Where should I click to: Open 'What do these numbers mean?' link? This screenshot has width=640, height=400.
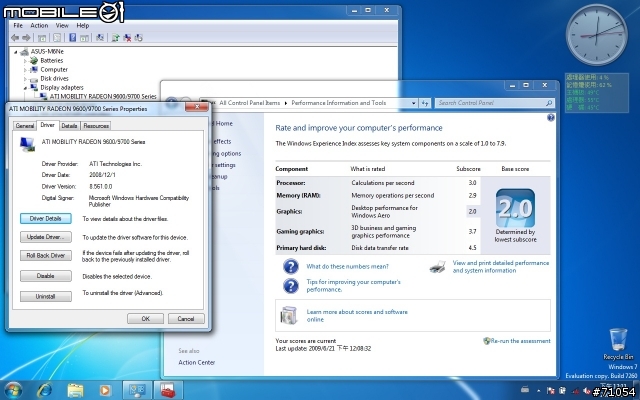(x=347, y=267)
